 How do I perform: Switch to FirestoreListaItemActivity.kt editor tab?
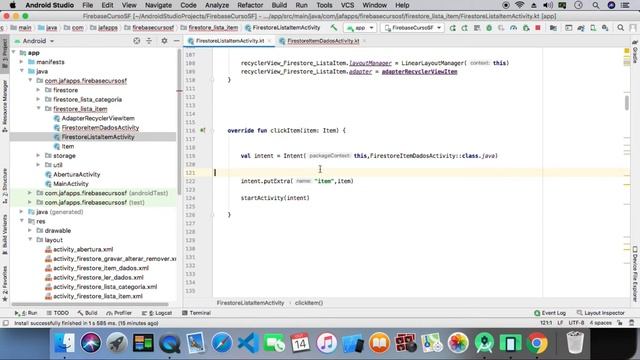point(230,41)
